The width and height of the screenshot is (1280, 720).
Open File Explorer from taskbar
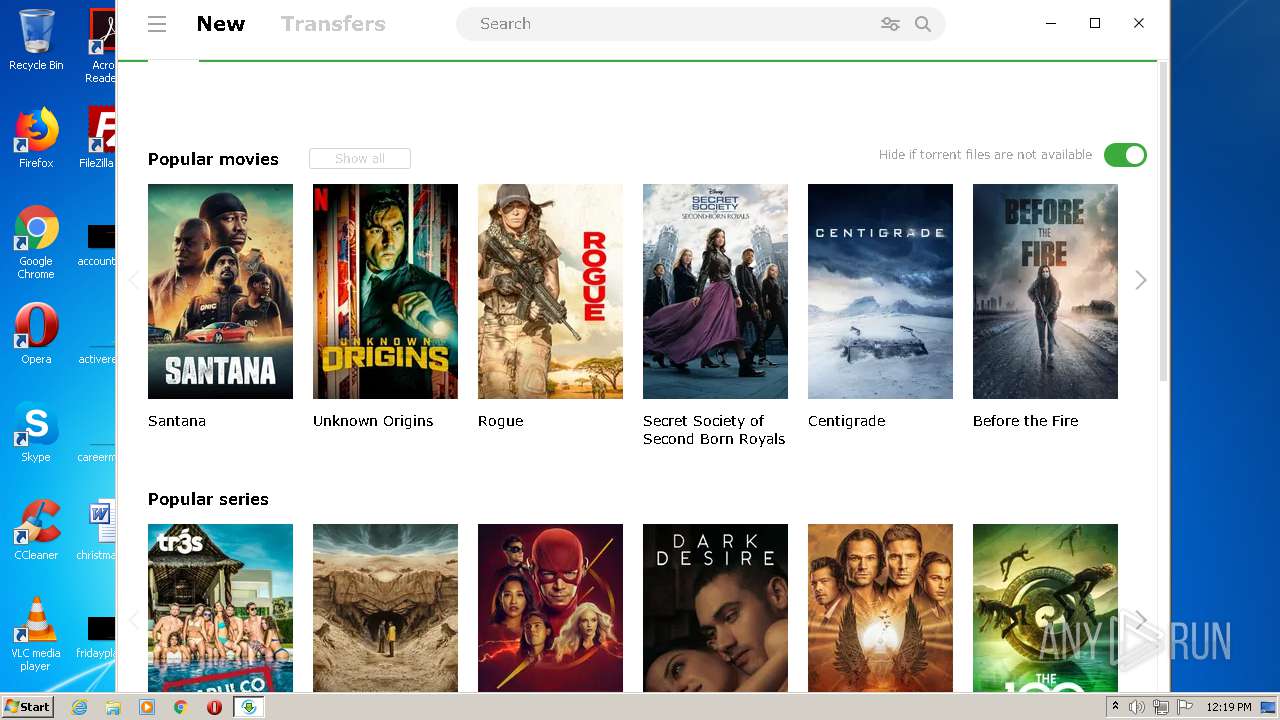(x=113, y=707)
